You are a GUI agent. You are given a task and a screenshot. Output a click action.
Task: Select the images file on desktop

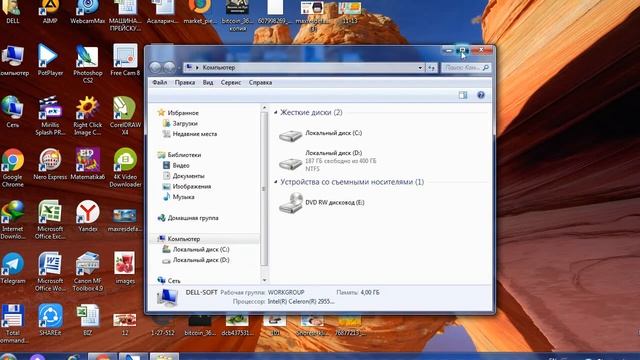coord(125,268)
